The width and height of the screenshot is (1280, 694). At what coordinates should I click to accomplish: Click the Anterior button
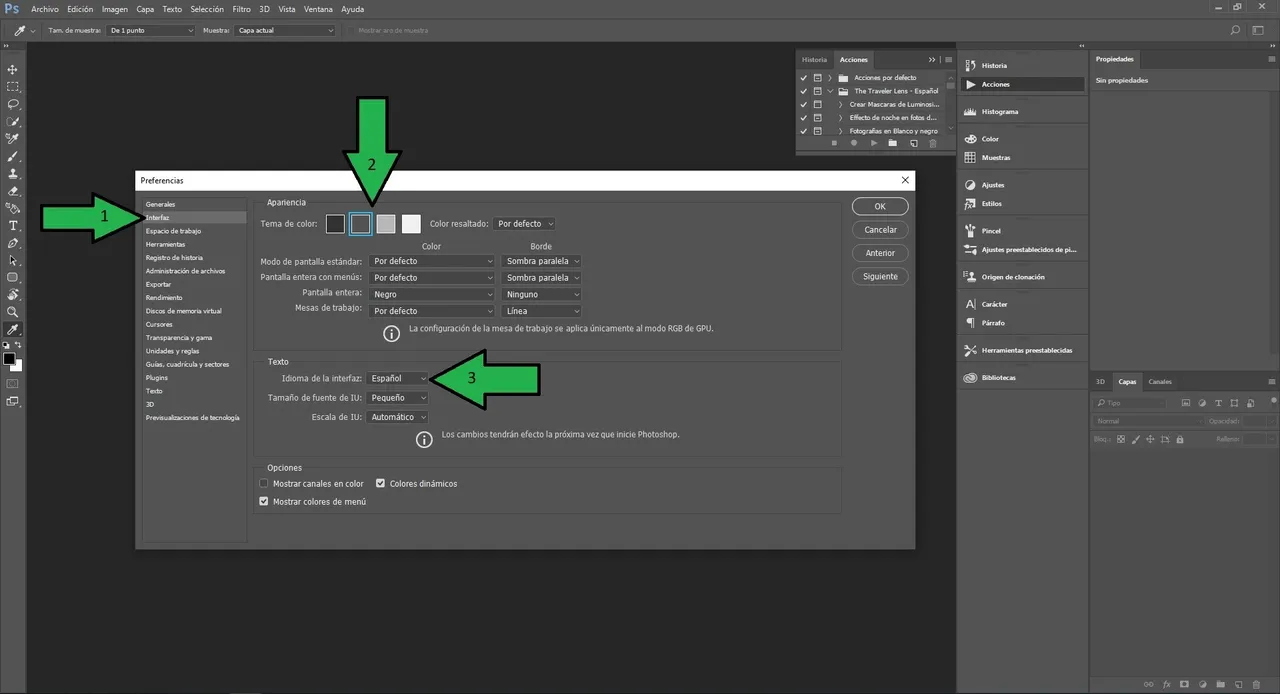880,253
